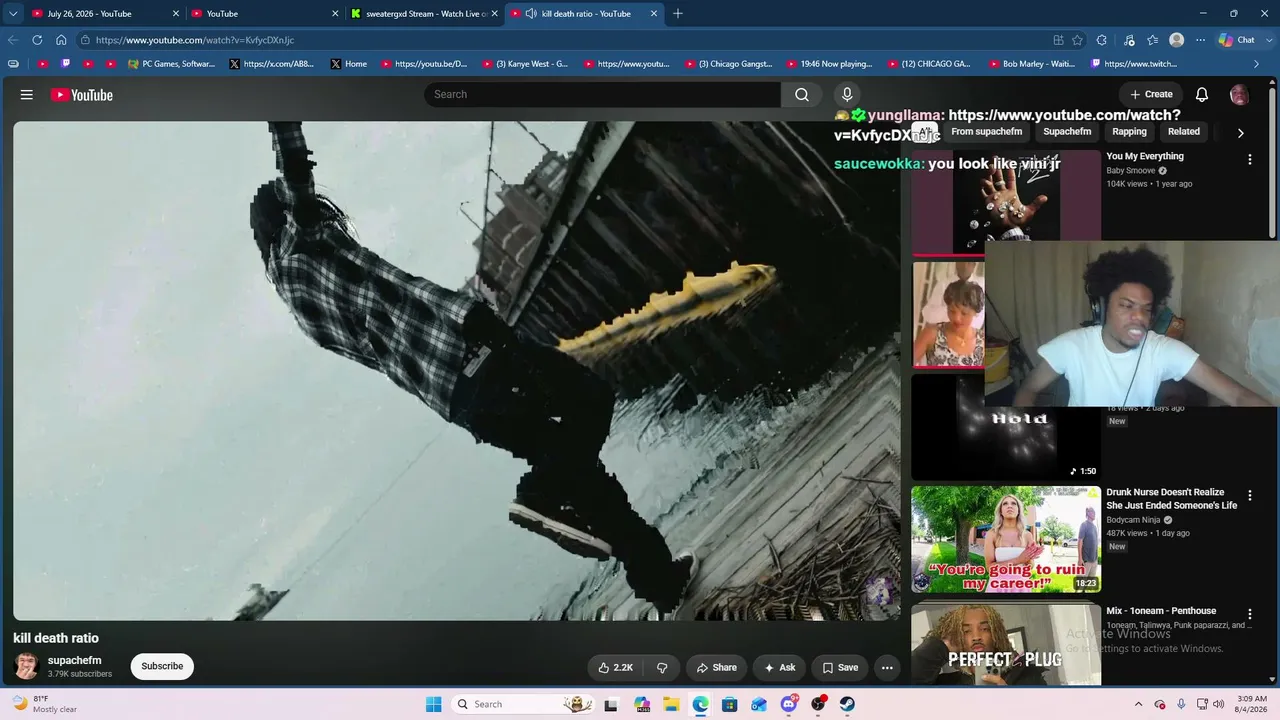Select the kill death ratio tab
The height and width of the screenshot is (720, 1280).
click(x=584, y=14)
